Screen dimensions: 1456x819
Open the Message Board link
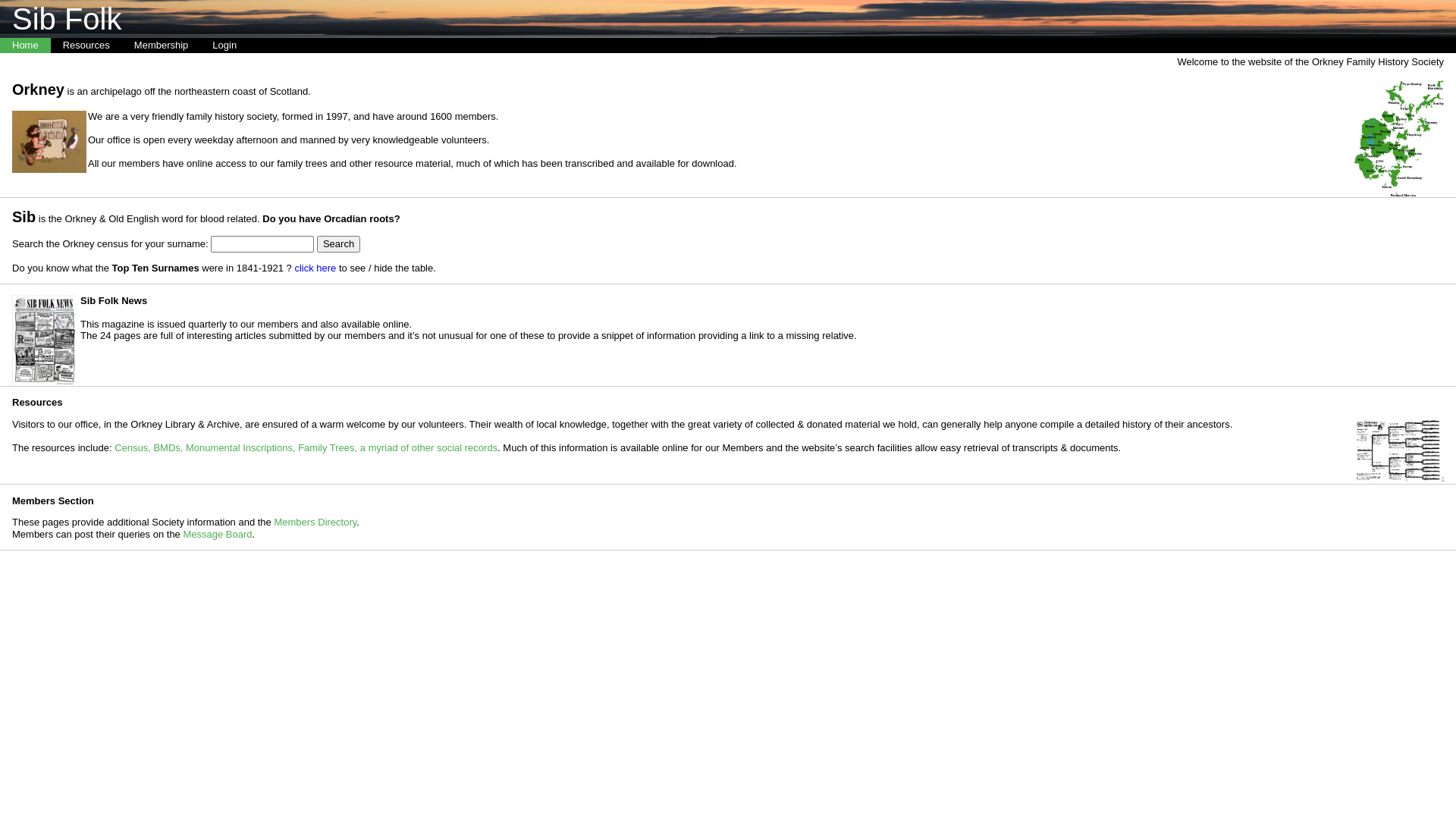[x=217, y=535]
